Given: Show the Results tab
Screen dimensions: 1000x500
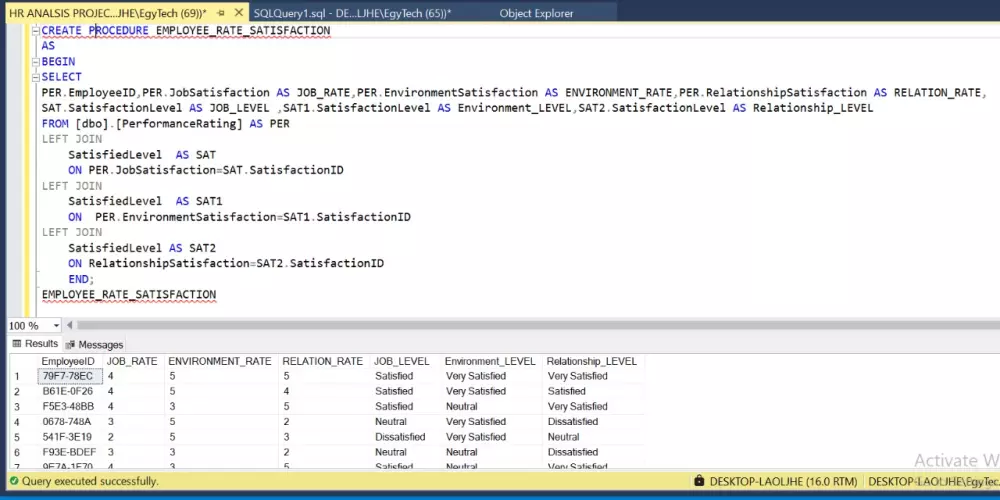Looking at the screenshot, I should pyautogui.click(x=35, y=344).
